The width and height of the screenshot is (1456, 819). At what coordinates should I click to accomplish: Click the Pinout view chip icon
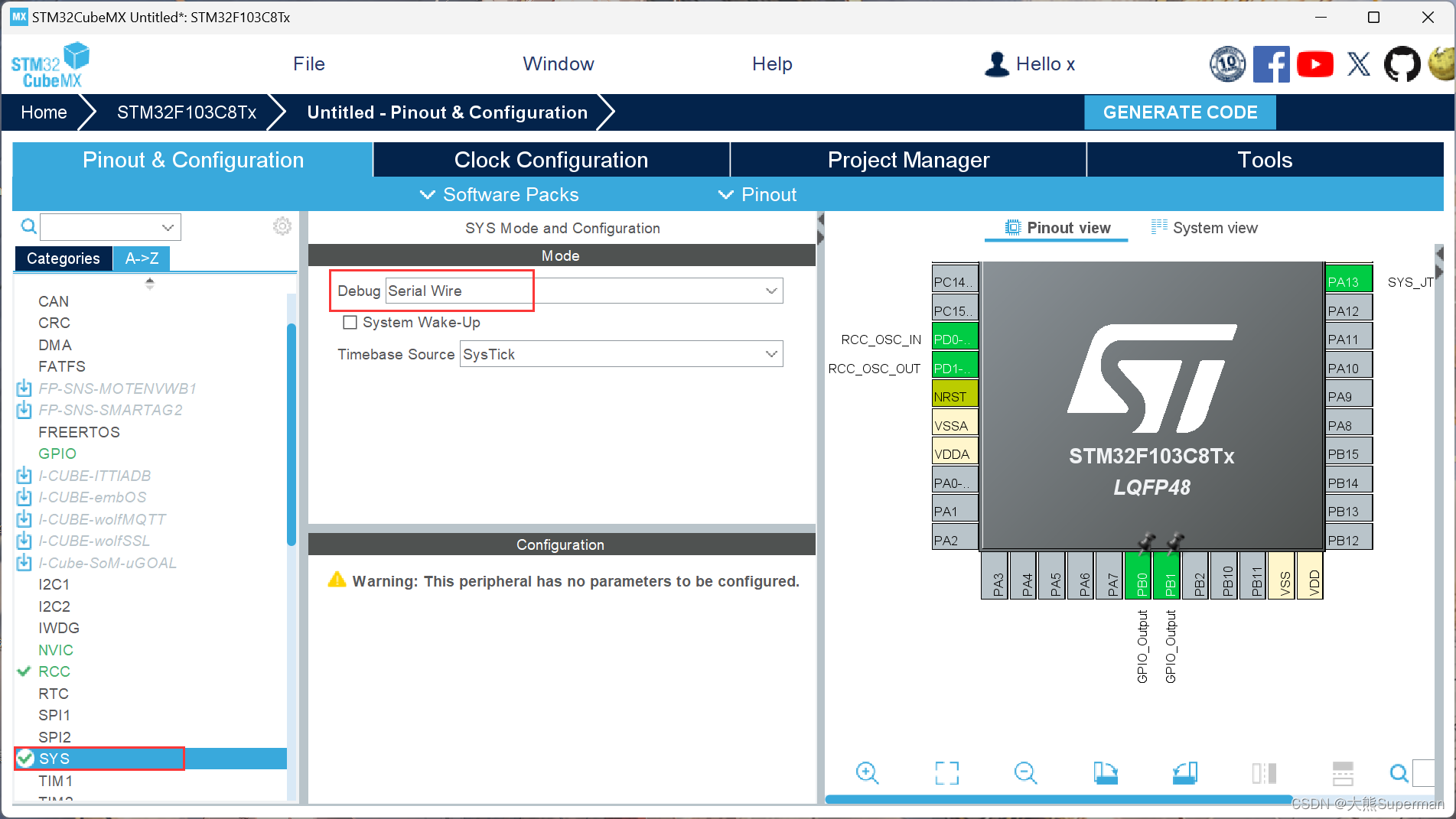click(x=1013, y=227)
